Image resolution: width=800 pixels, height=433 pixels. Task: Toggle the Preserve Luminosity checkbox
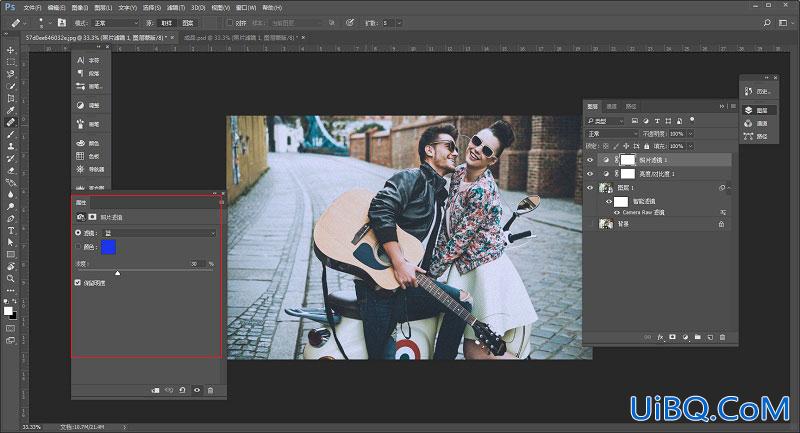tap(78, 283)
